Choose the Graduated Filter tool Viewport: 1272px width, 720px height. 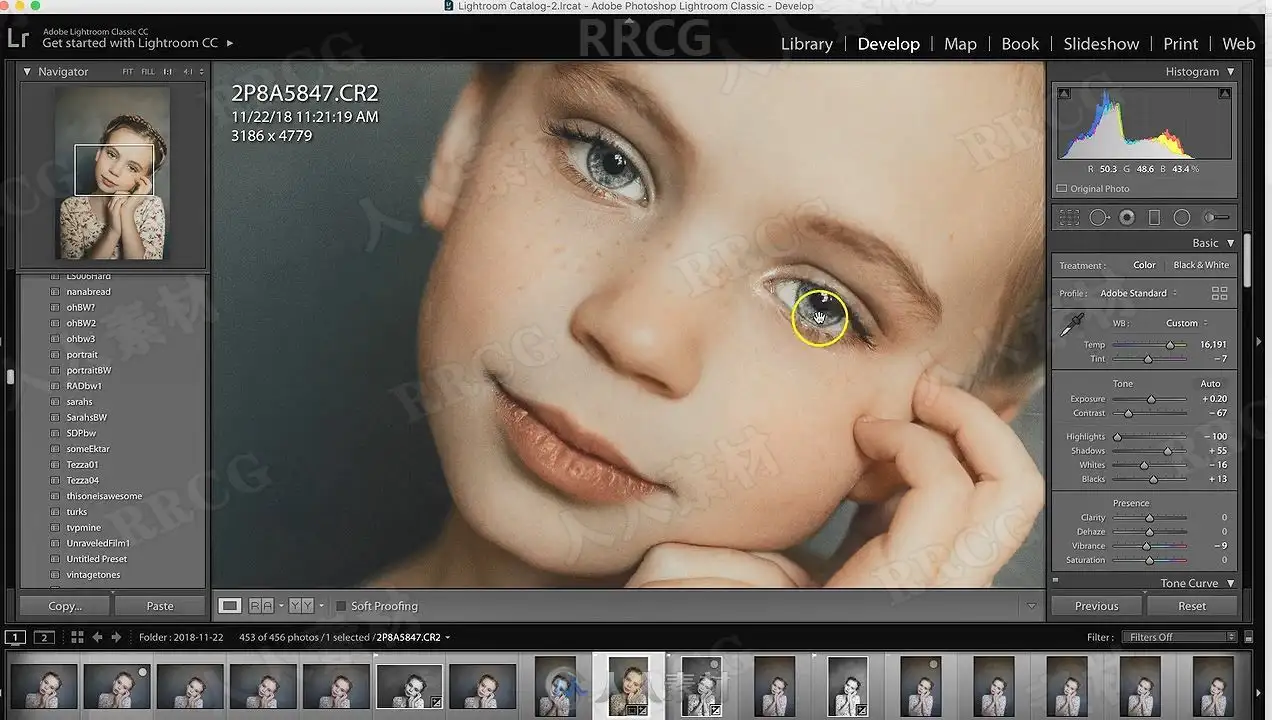[x=1154, y=217]
